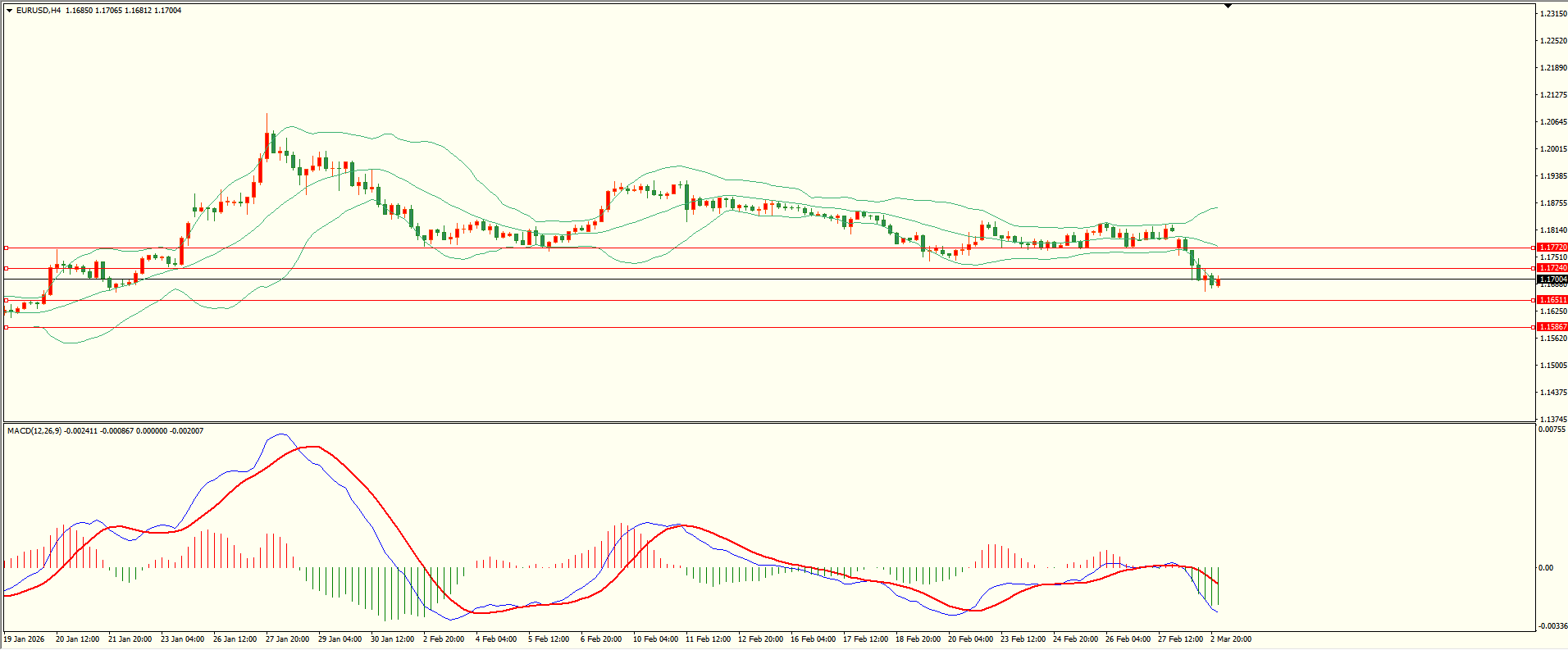The width and height of the screenshot is (1568, 650).
Task: Click right handle of 1.17720 horizontal line
Action: pyautogui.click(x=1534, y=248)
